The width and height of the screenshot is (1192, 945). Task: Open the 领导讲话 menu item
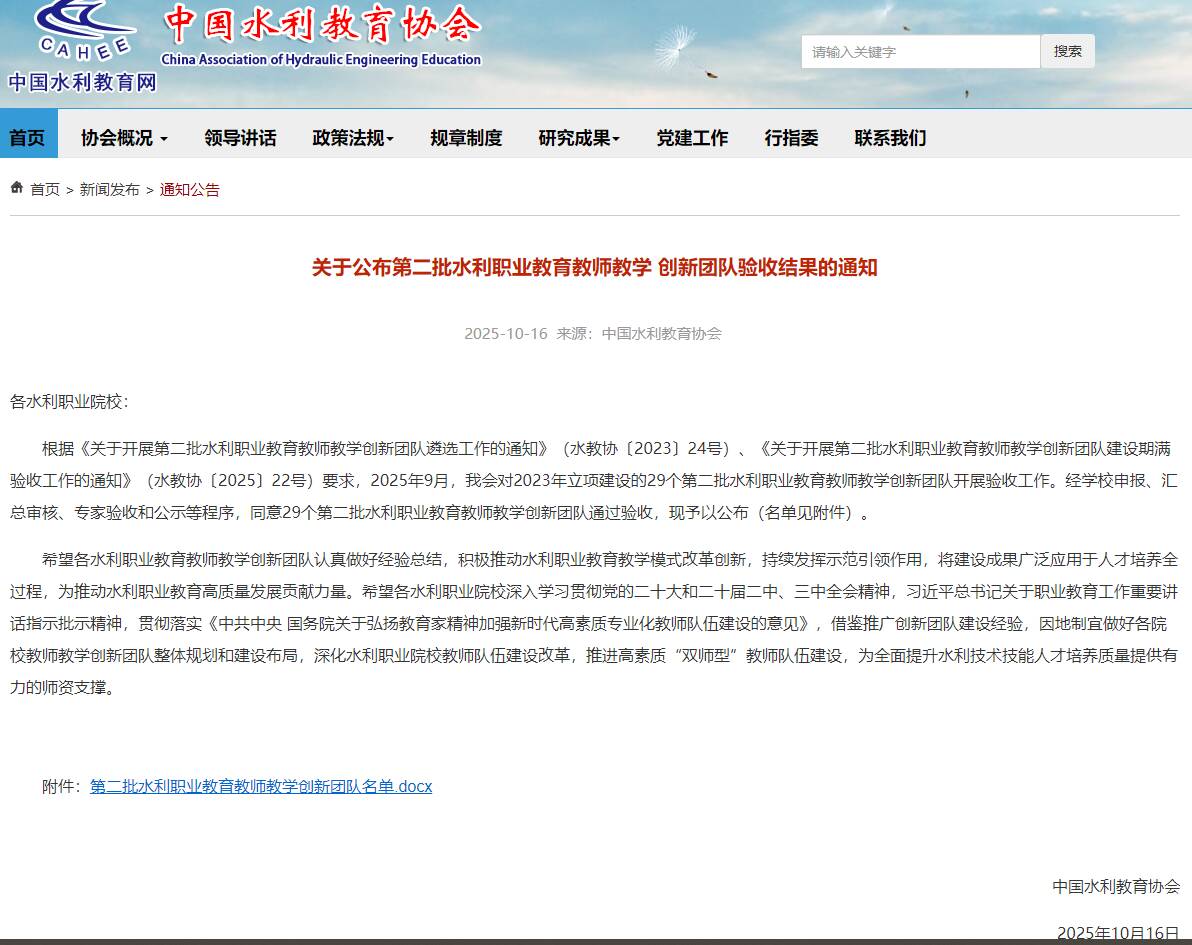click(240, 138)
